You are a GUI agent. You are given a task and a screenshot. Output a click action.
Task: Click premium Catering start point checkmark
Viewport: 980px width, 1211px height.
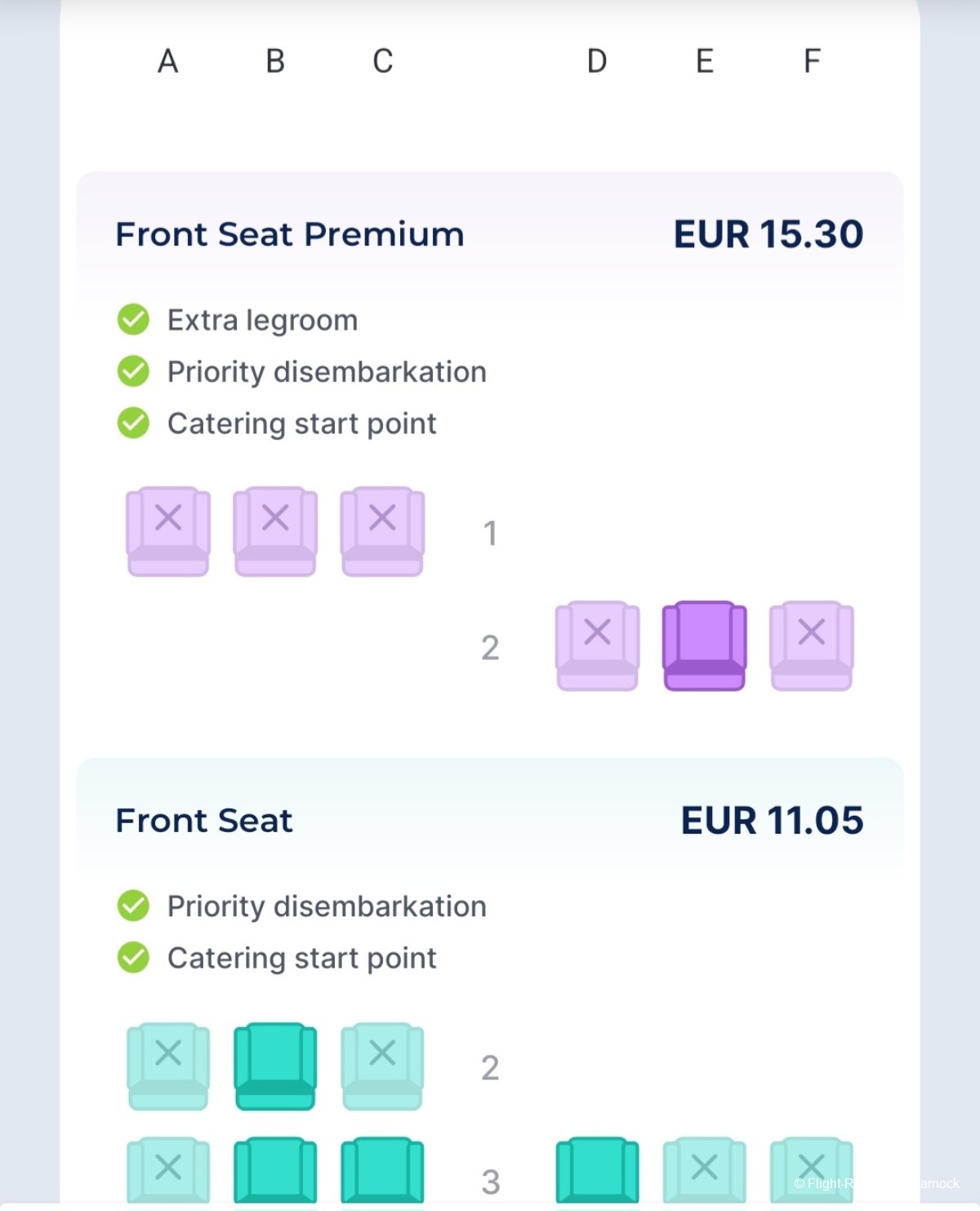point(133,423)
